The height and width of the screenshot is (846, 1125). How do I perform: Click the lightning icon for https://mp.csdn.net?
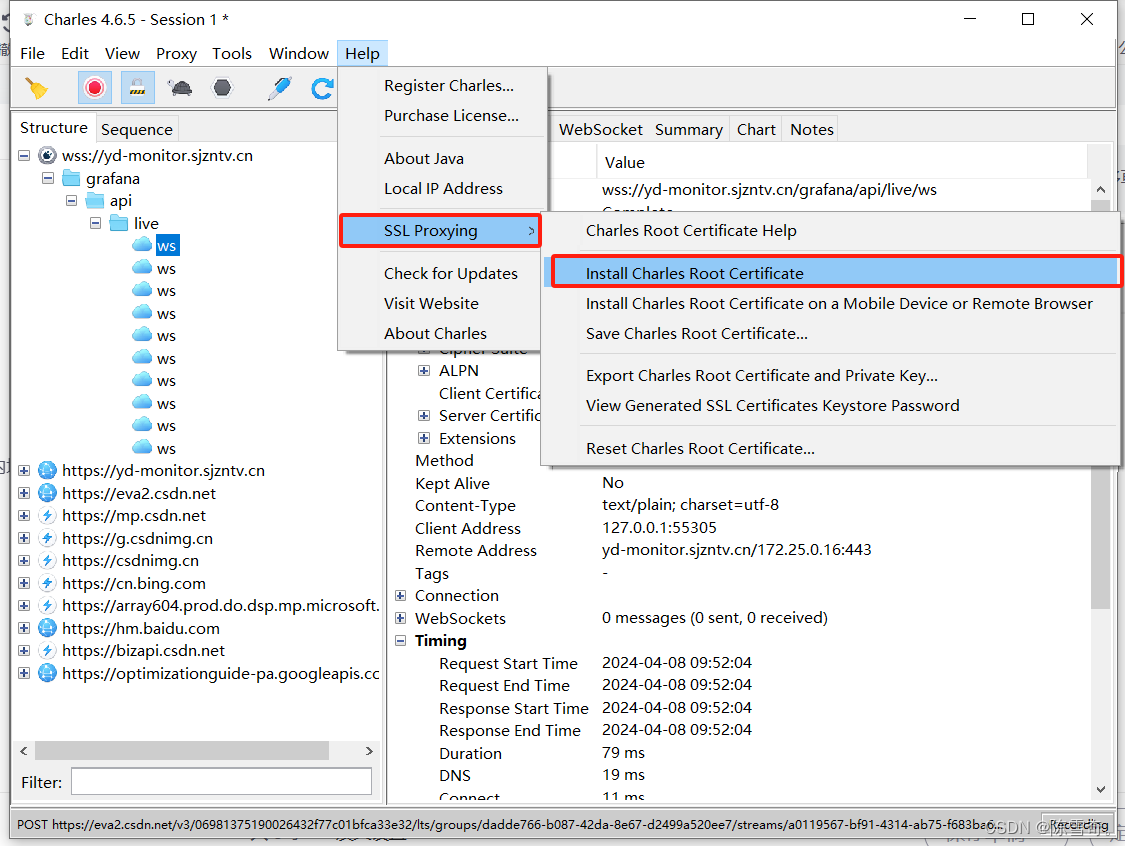[47, 515]
